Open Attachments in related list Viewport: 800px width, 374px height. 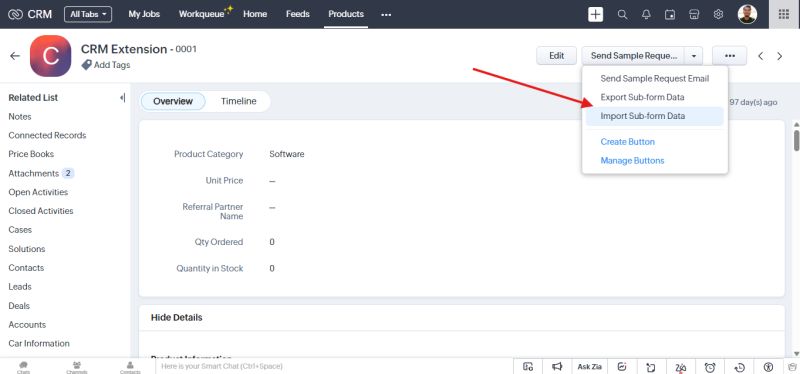click(x=34, y=173)
